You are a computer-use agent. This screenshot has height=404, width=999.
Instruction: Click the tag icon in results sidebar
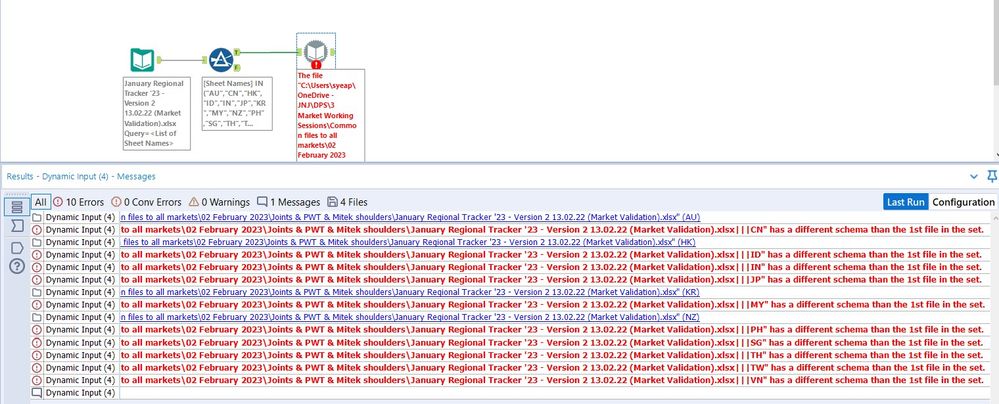pos(17,247)
